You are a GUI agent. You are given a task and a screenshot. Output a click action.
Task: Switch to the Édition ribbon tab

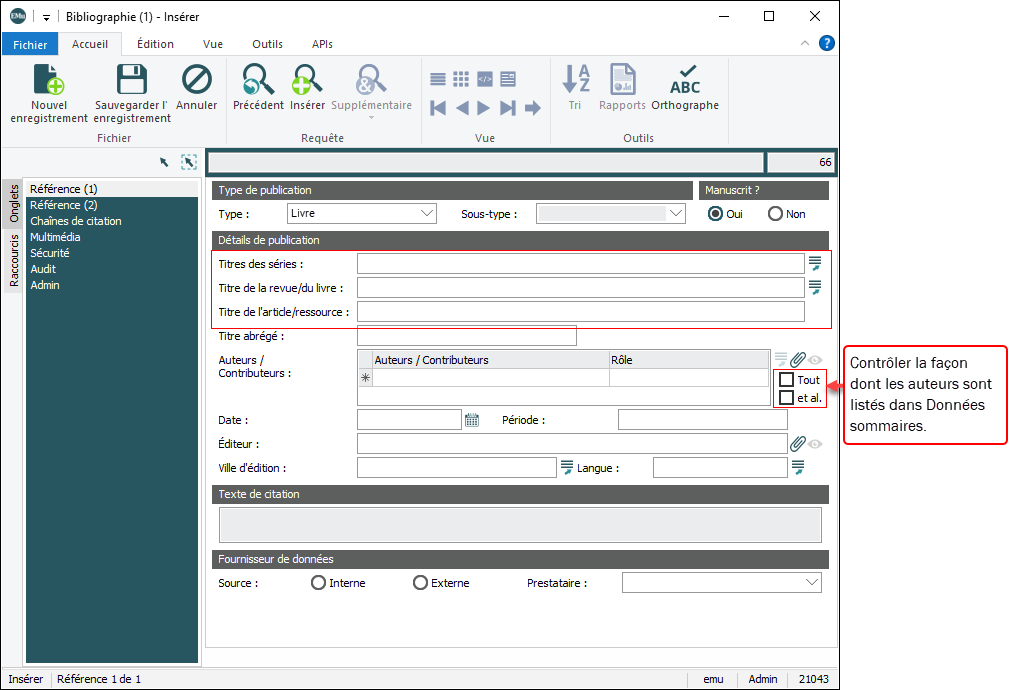click(x=155, y=44)
